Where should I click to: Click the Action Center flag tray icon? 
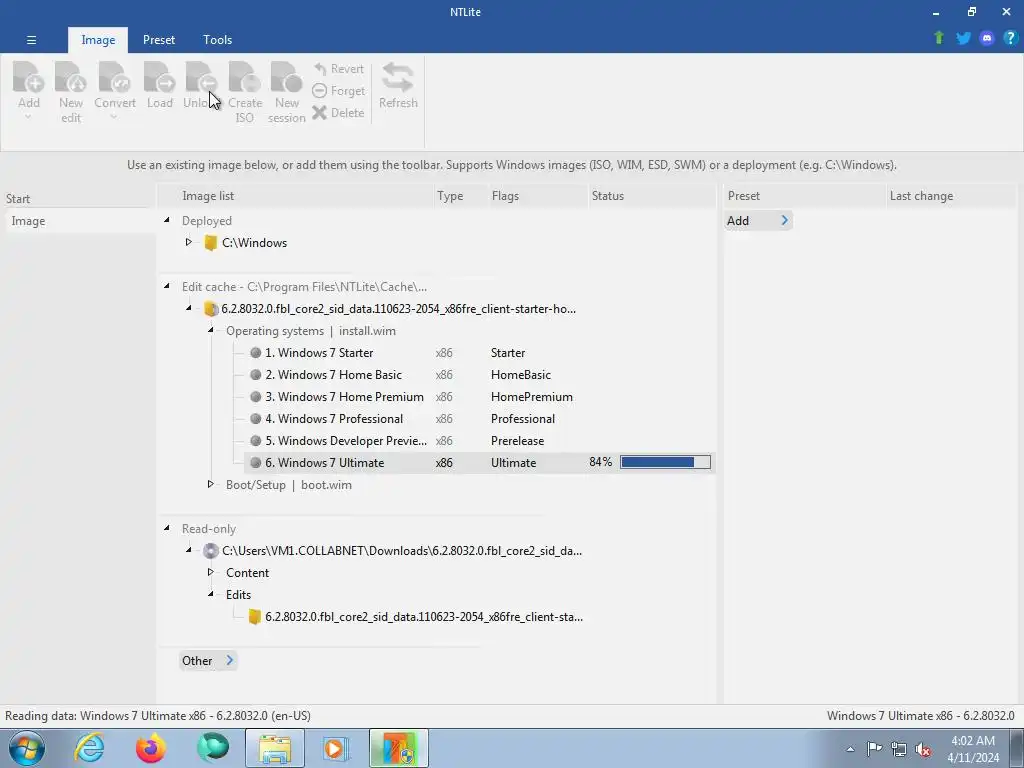[x=874, y=748]
